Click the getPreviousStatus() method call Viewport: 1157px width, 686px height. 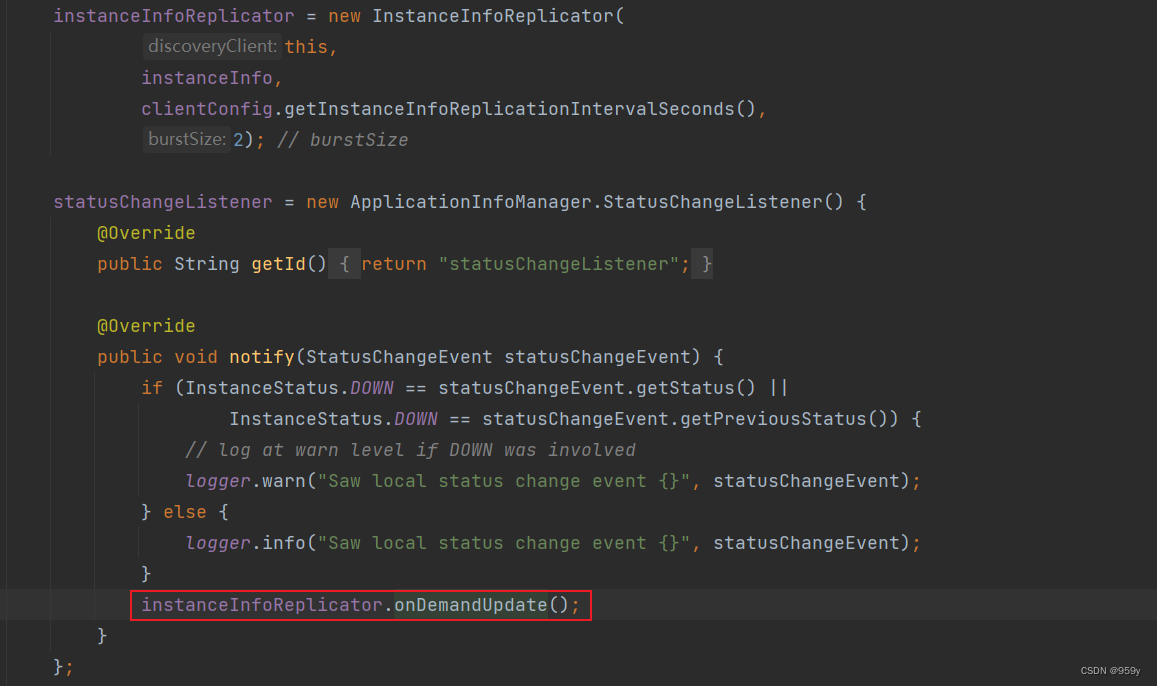(x=784, y=418)
